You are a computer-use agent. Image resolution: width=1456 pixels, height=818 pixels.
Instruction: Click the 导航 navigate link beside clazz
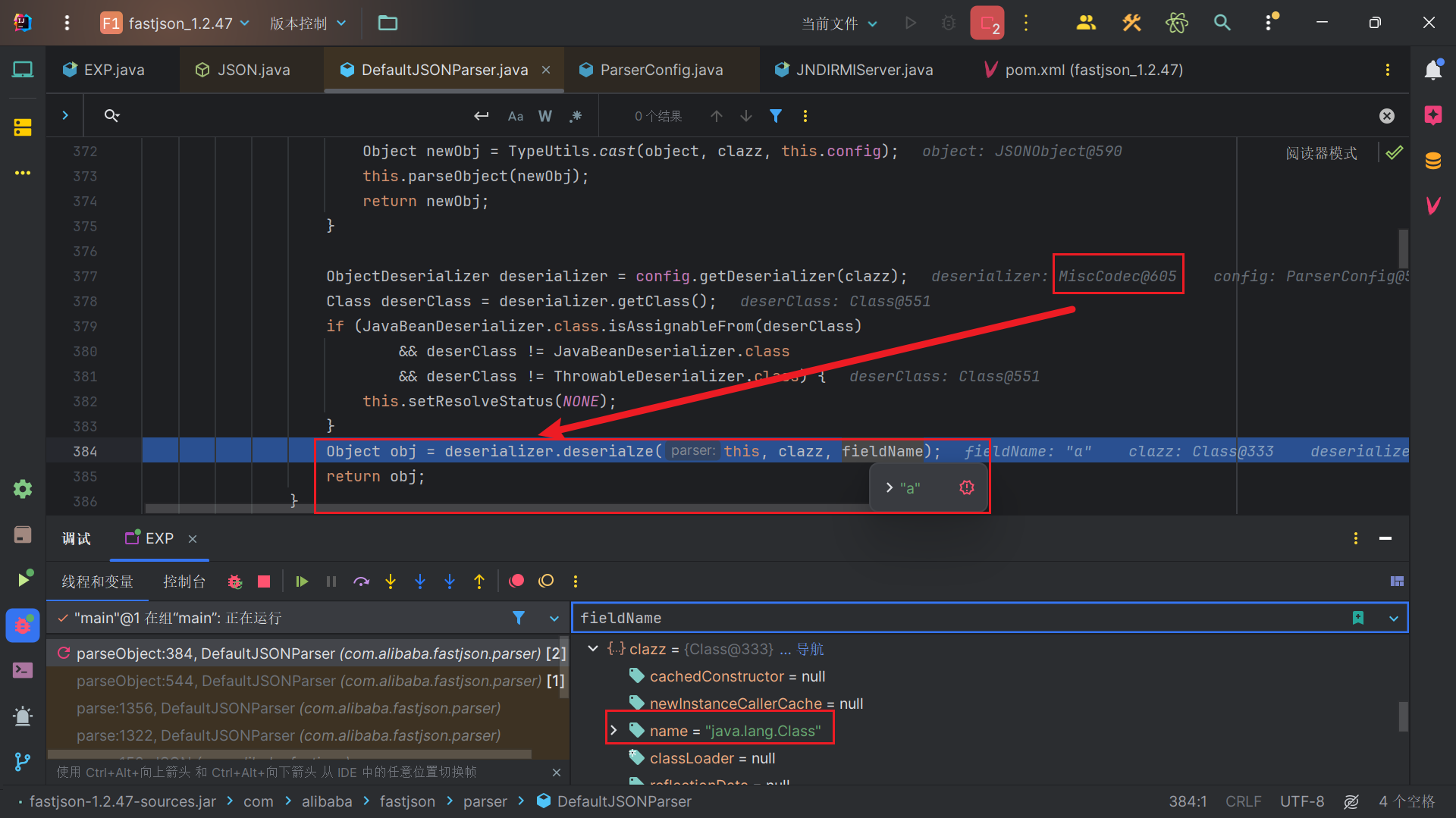[x=811, y=649]
